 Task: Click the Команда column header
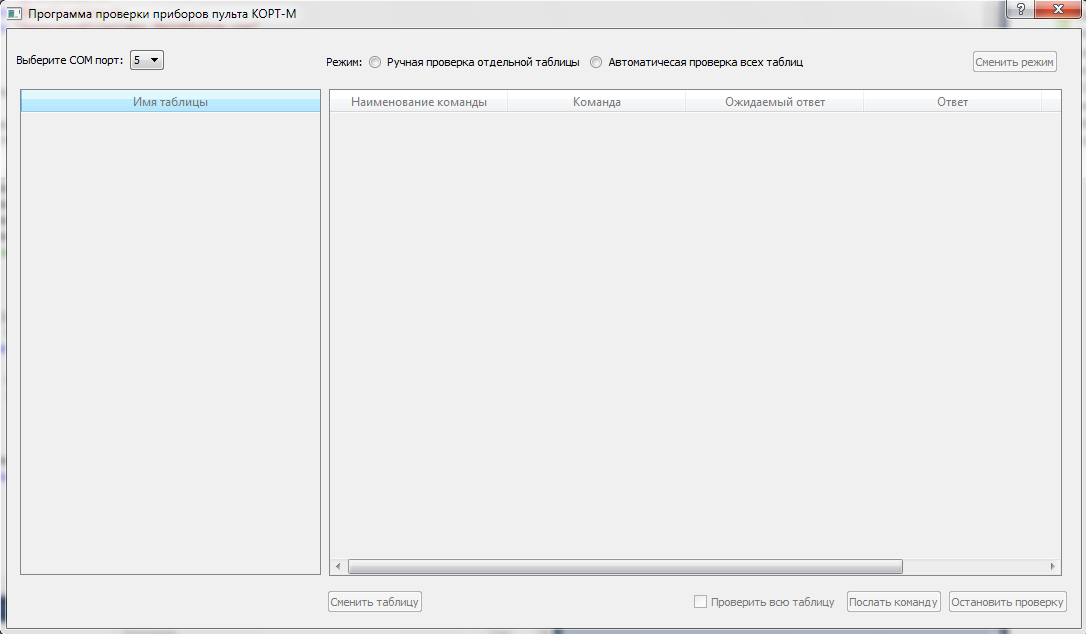tap(596, 102)
